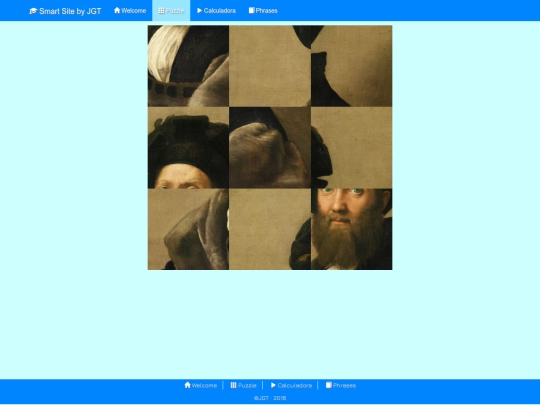
Task: Click the grid icon in the footer
Action: [233, 385]
